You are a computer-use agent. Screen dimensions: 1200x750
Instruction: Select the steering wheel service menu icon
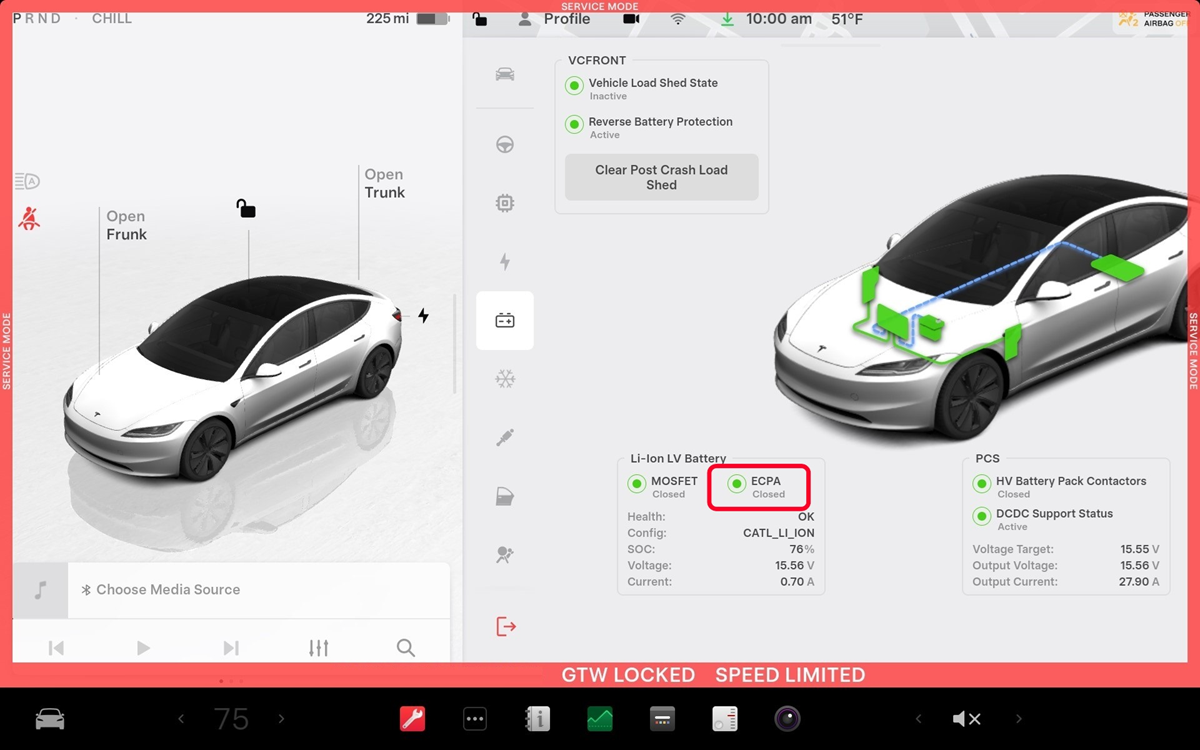(505, 145)
